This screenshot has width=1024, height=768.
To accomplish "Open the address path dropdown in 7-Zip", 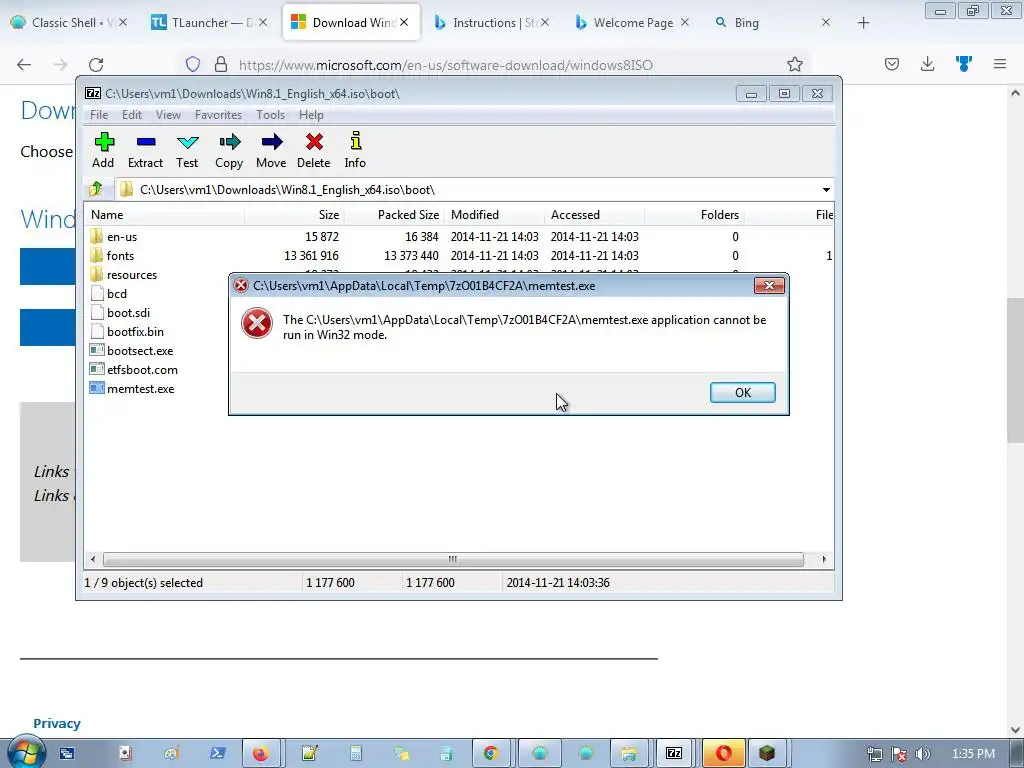I will 826,189.
